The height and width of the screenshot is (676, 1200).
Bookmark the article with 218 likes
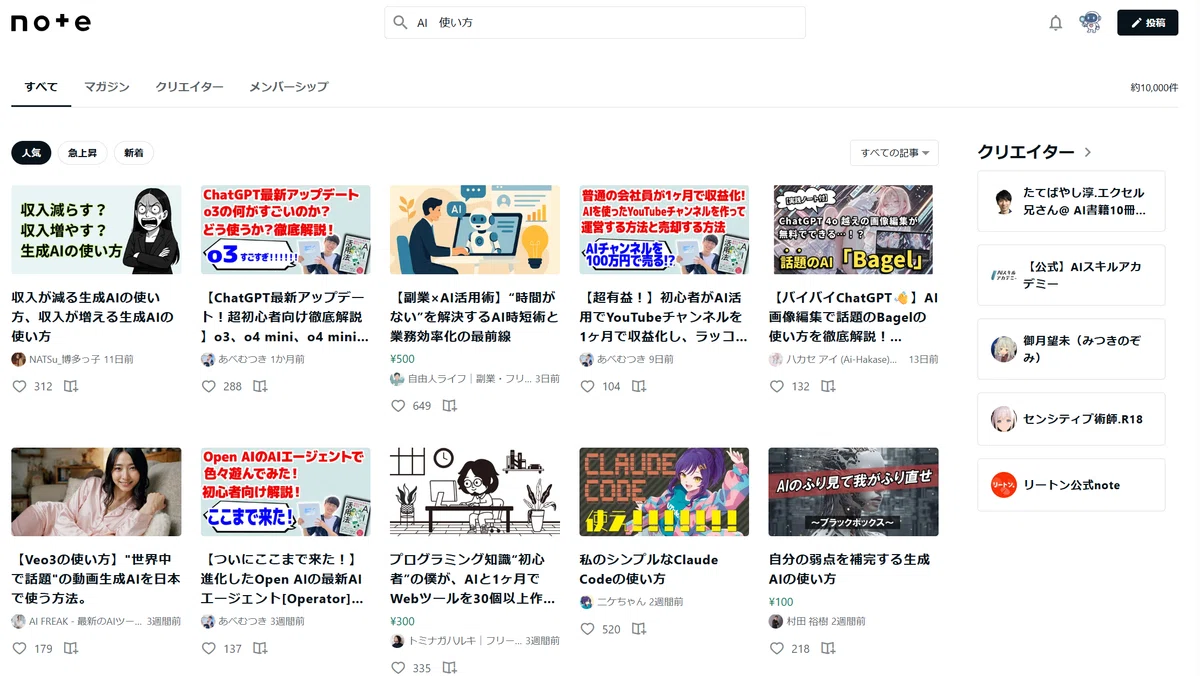[x=828, y=648]
